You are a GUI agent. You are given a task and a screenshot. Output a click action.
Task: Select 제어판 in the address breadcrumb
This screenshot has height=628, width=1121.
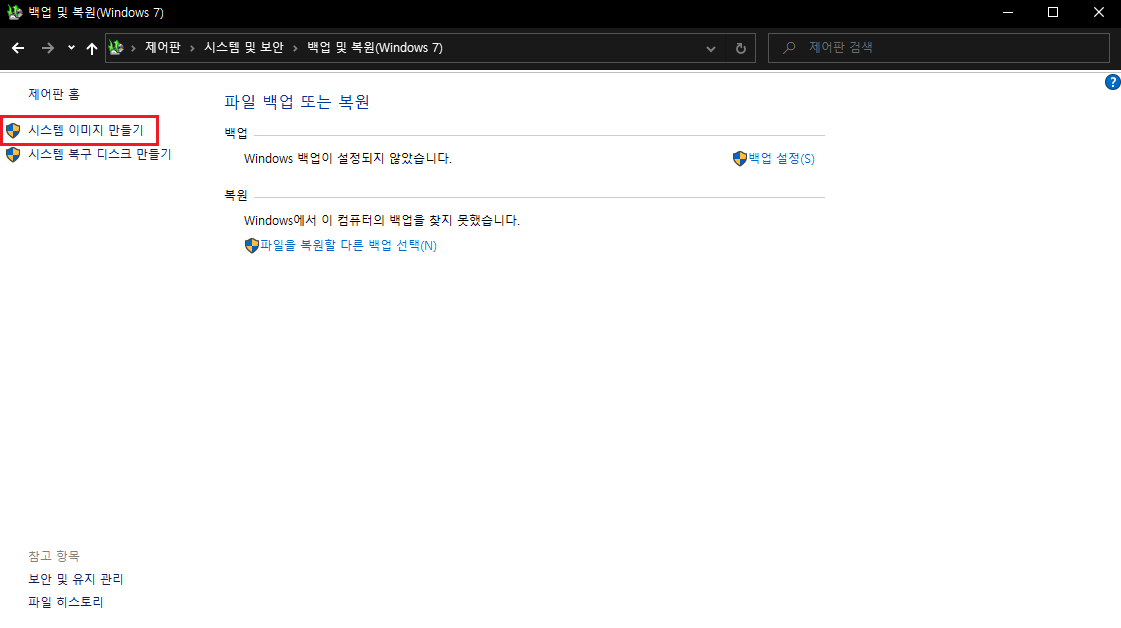point(162,48)
